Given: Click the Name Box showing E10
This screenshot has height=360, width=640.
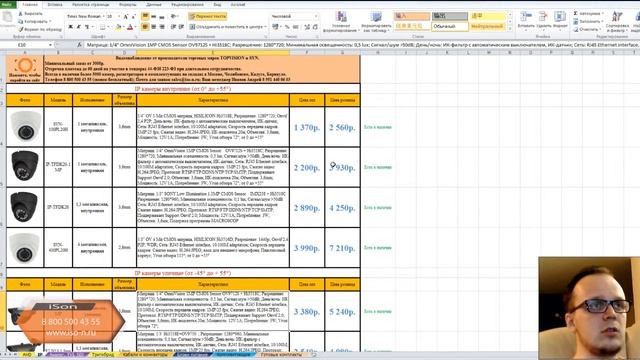Looking at the screenshot, I should [x=24, y=44].
